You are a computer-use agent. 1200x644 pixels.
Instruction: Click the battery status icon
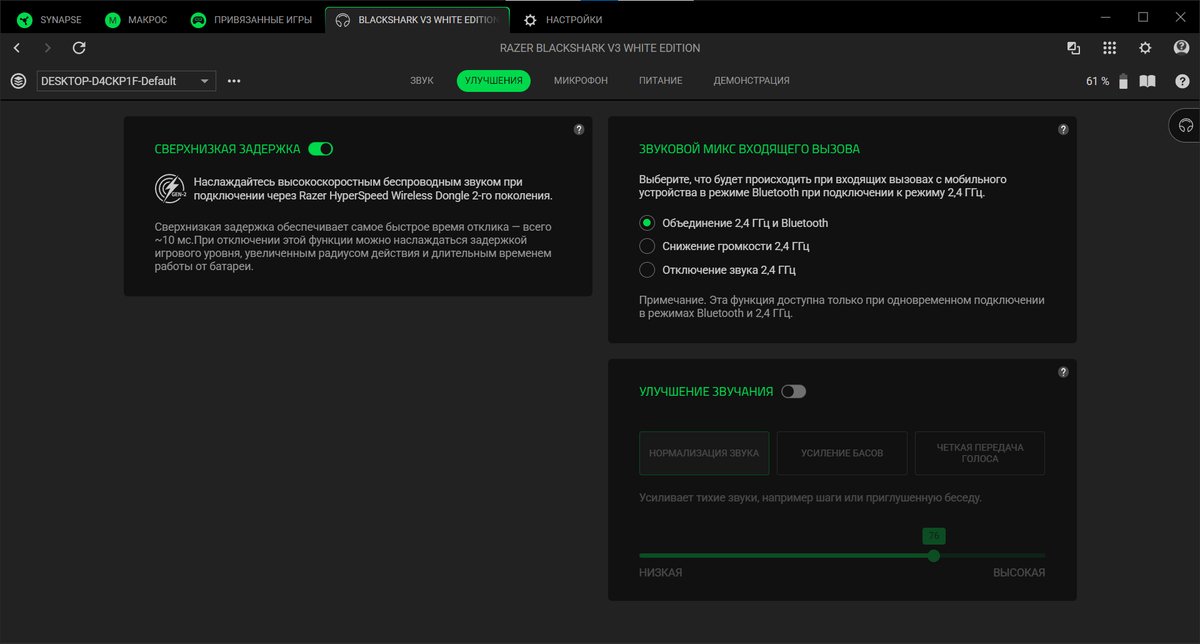[x=1123, y=81]
